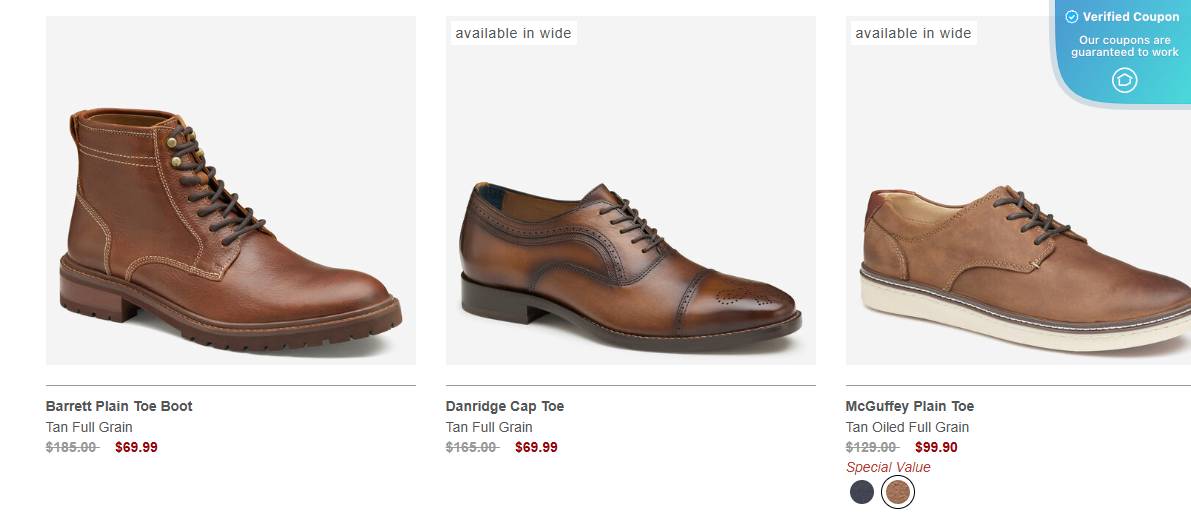The width and height of the screenshot is (1191, 514).
Task: Click the coupon badge icon in the Verified Coupon widget
Action: 1124,80
